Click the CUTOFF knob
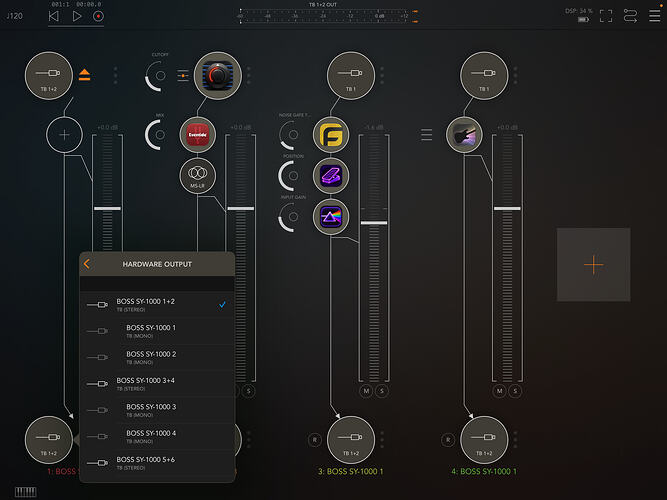Image resolution: width=667 pixels, height=500 pixels. click(158, 76)
